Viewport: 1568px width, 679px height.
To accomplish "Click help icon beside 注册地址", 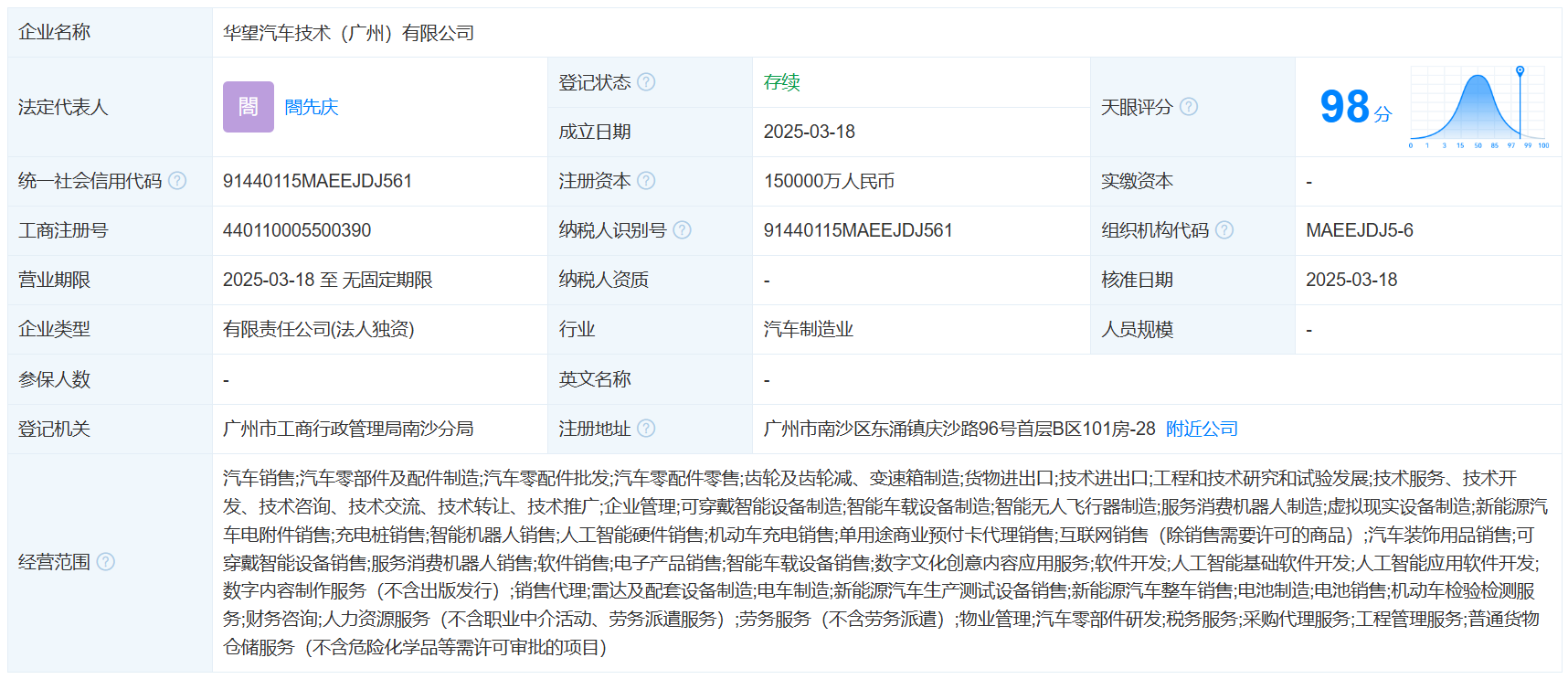I will [646, 429].
